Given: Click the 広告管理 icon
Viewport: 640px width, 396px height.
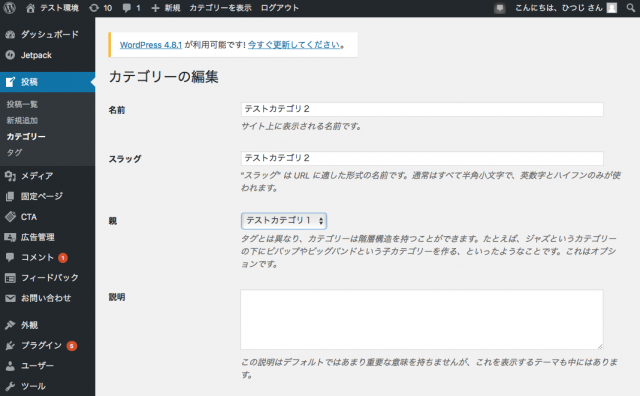Looking at the screenshot, I should coord(10,237).
